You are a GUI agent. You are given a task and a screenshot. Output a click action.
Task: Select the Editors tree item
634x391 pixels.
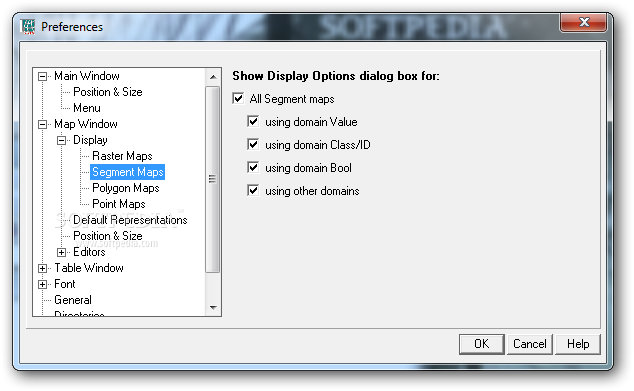point(89,252)
